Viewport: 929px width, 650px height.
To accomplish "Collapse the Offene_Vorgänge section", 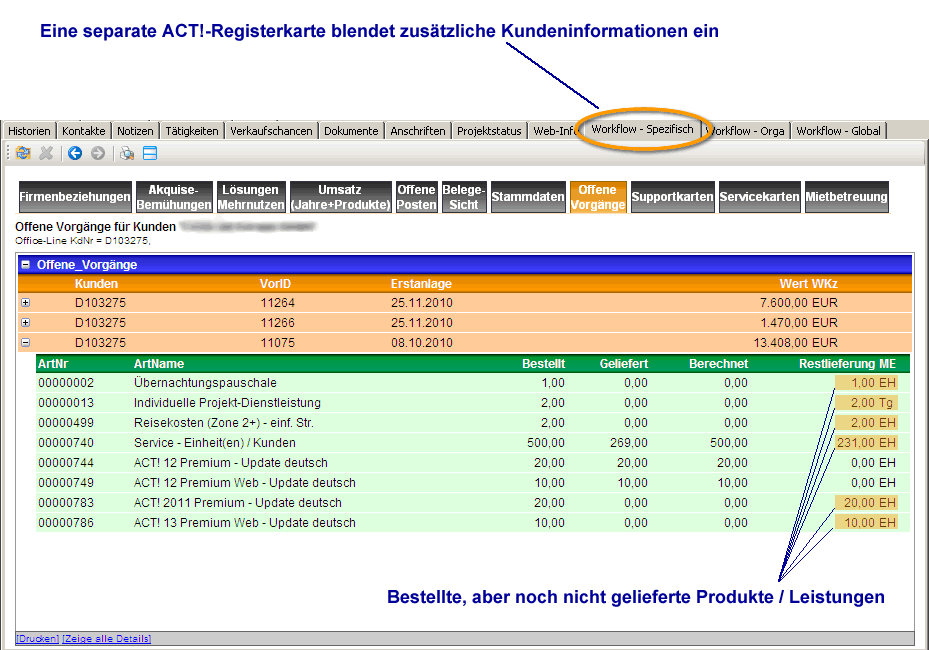I will tap(25, 265).
